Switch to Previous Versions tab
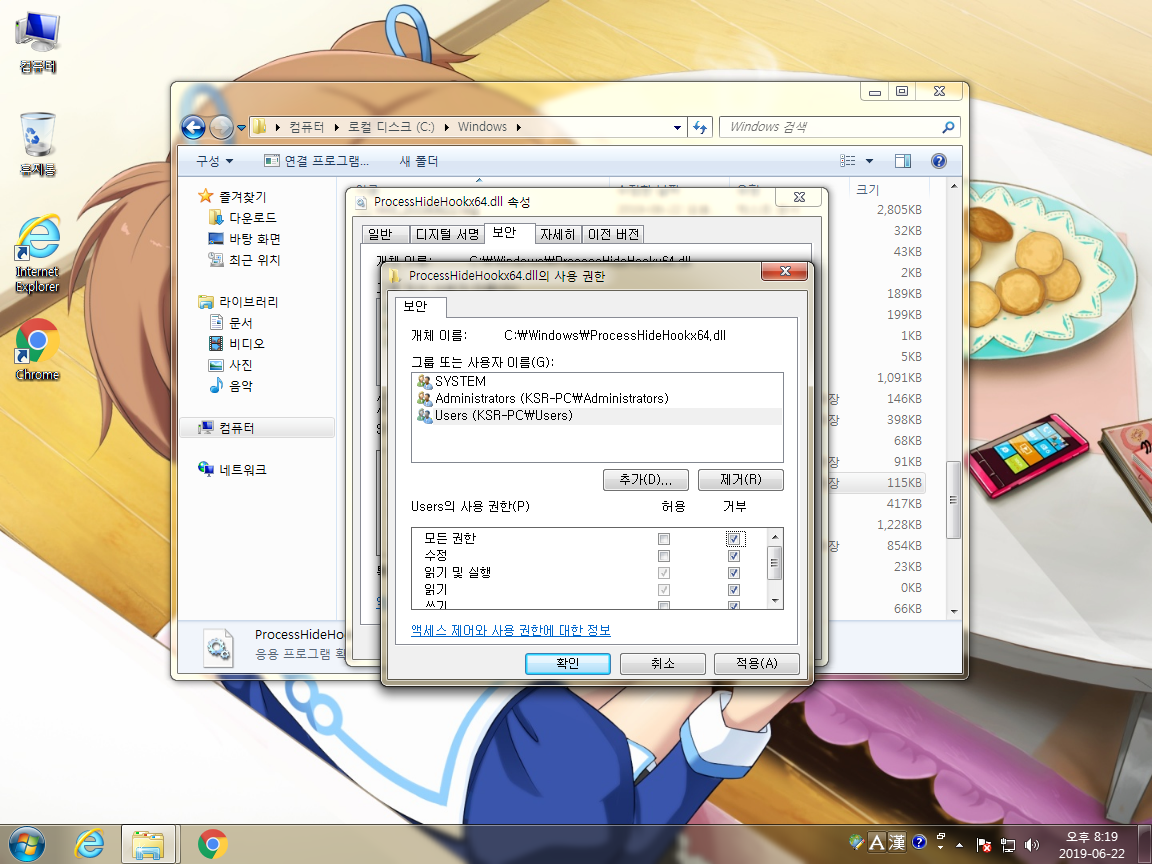 click(x=613, y=234)
